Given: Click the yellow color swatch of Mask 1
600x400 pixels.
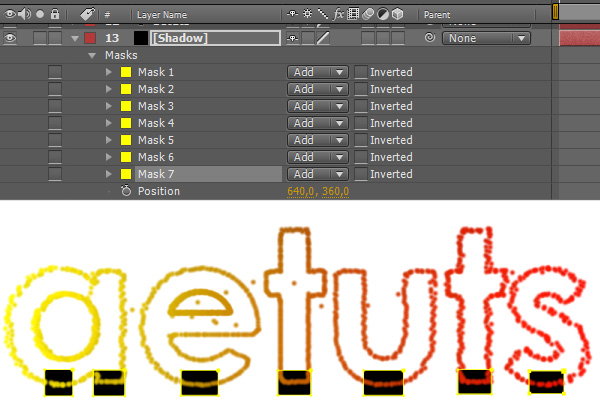Looking at the screenshot, I should coord(126,72).
